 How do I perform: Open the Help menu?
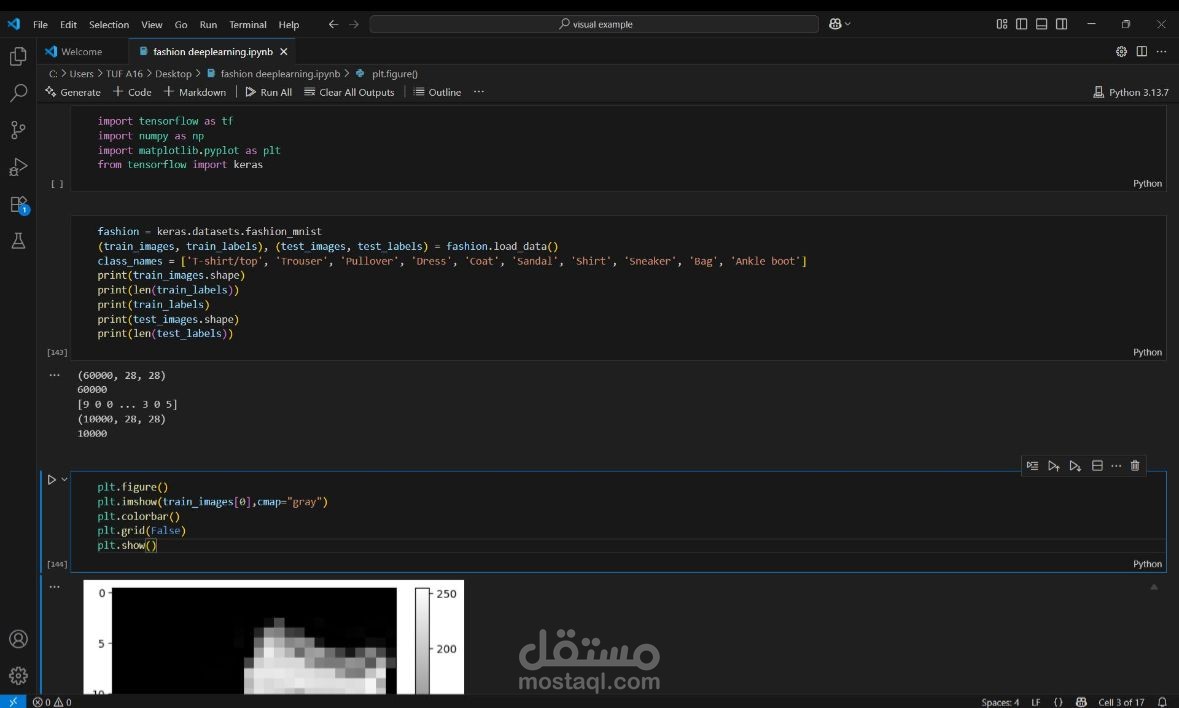tap(289, 24)
